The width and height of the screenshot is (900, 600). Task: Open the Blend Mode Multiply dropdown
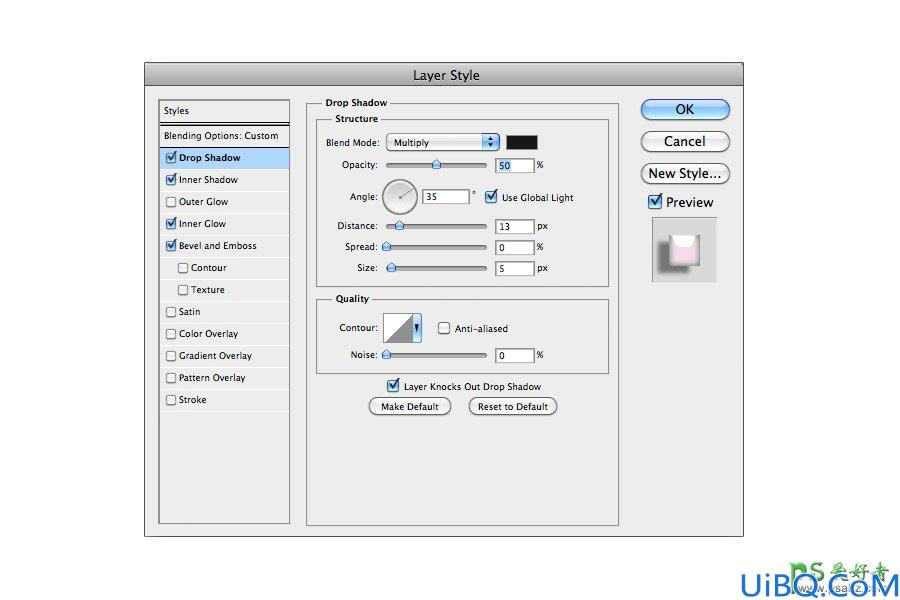[443, 142]
